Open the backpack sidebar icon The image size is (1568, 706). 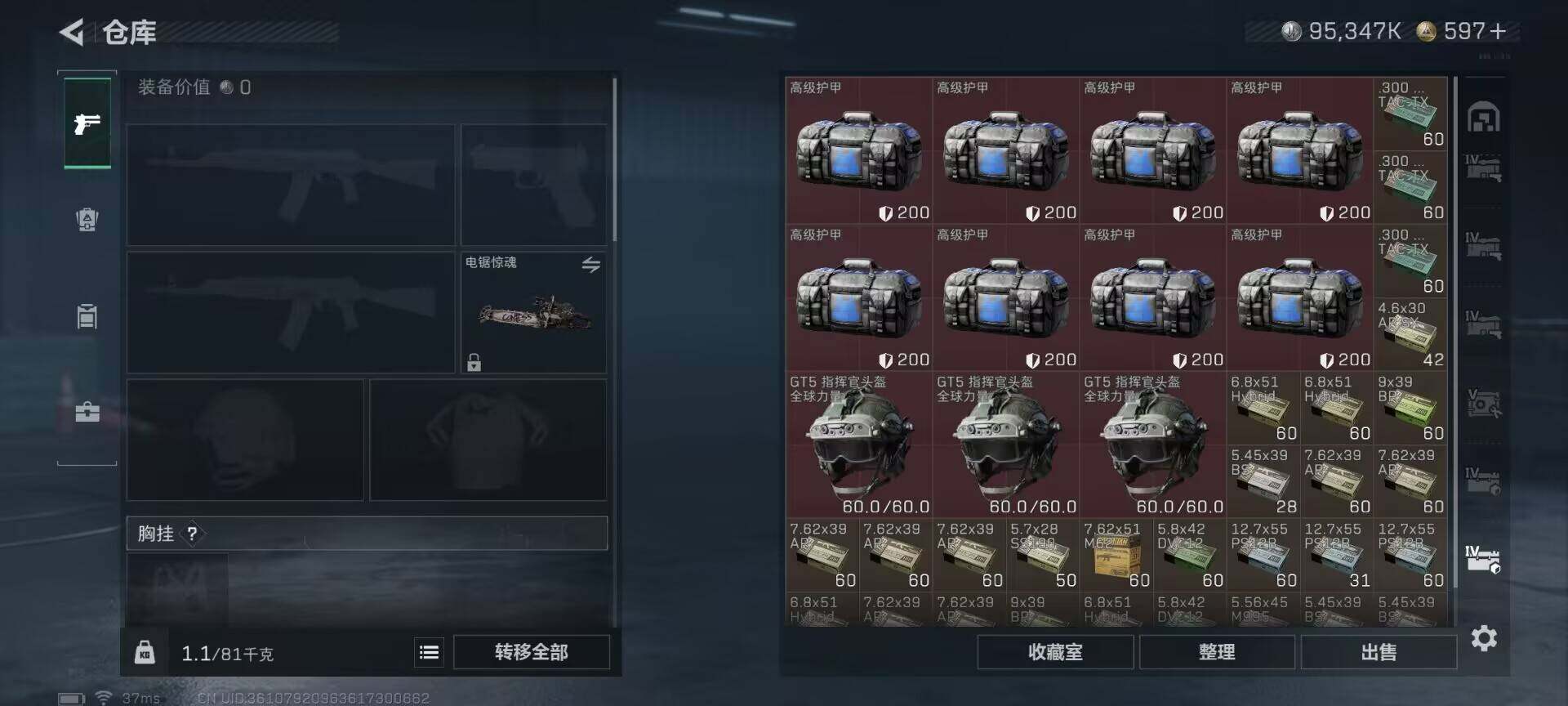point(87,315)
